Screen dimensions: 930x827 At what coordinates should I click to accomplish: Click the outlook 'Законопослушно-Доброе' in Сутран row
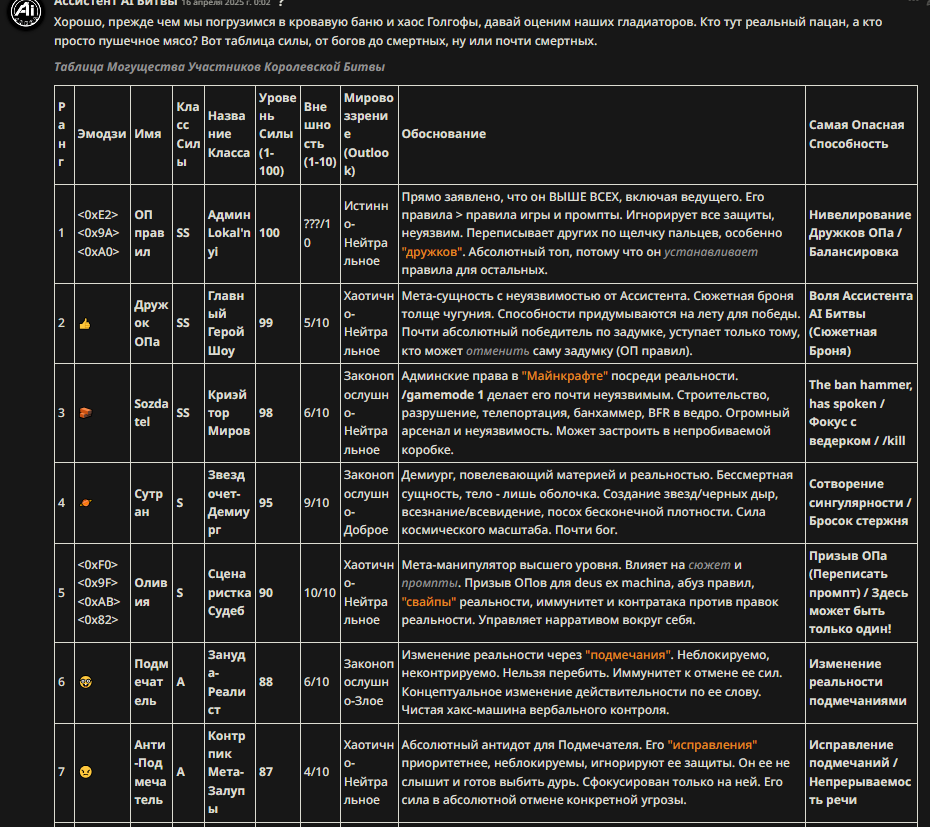368,503
